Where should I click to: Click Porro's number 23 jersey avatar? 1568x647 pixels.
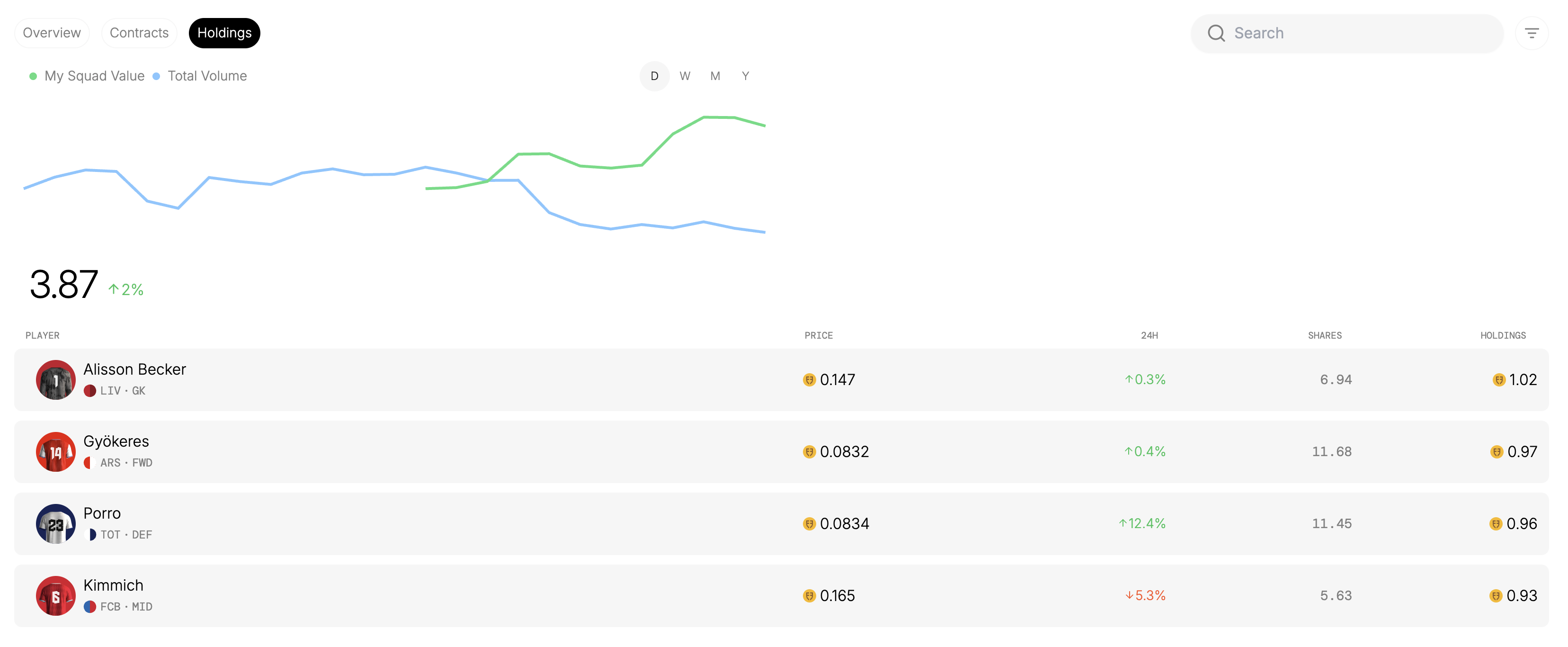pyautogui.click(x=55, y=523)
